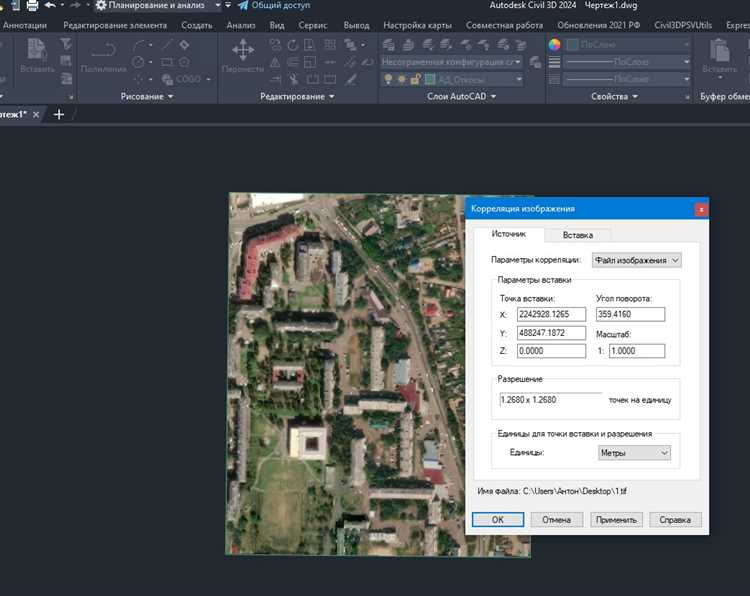This screenshot has width=750, height=596.
Task: Select the Arc drawing tool
Action: 139,45
